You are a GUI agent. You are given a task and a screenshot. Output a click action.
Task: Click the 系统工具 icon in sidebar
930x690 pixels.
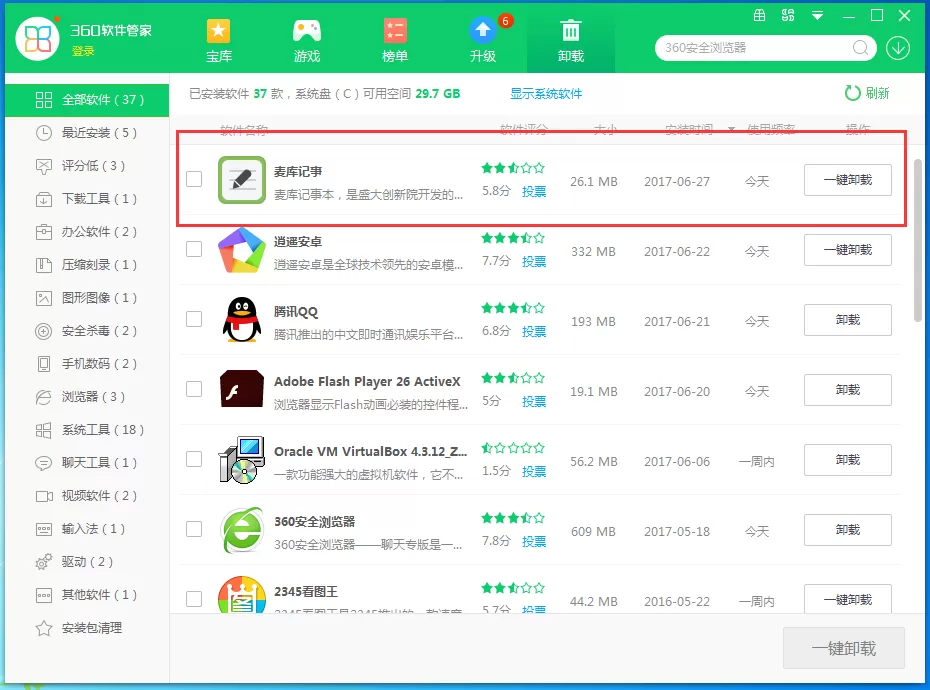[x=44, y=430]
